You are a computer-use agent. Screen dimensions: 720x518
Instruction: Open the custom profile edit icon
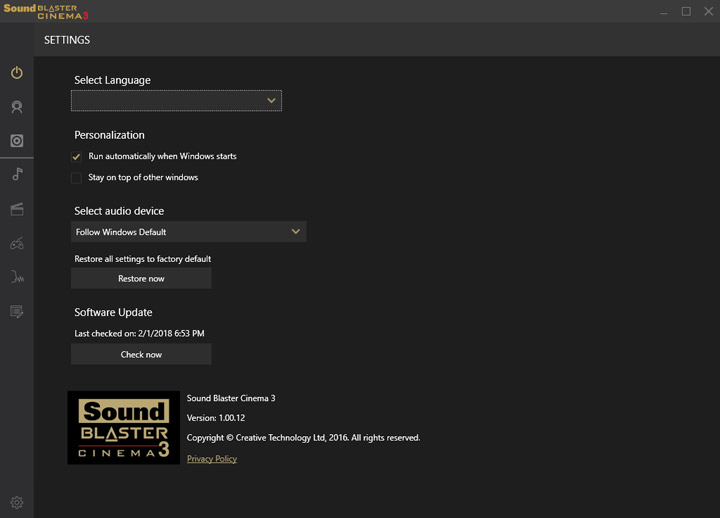[x=17, y=311]
